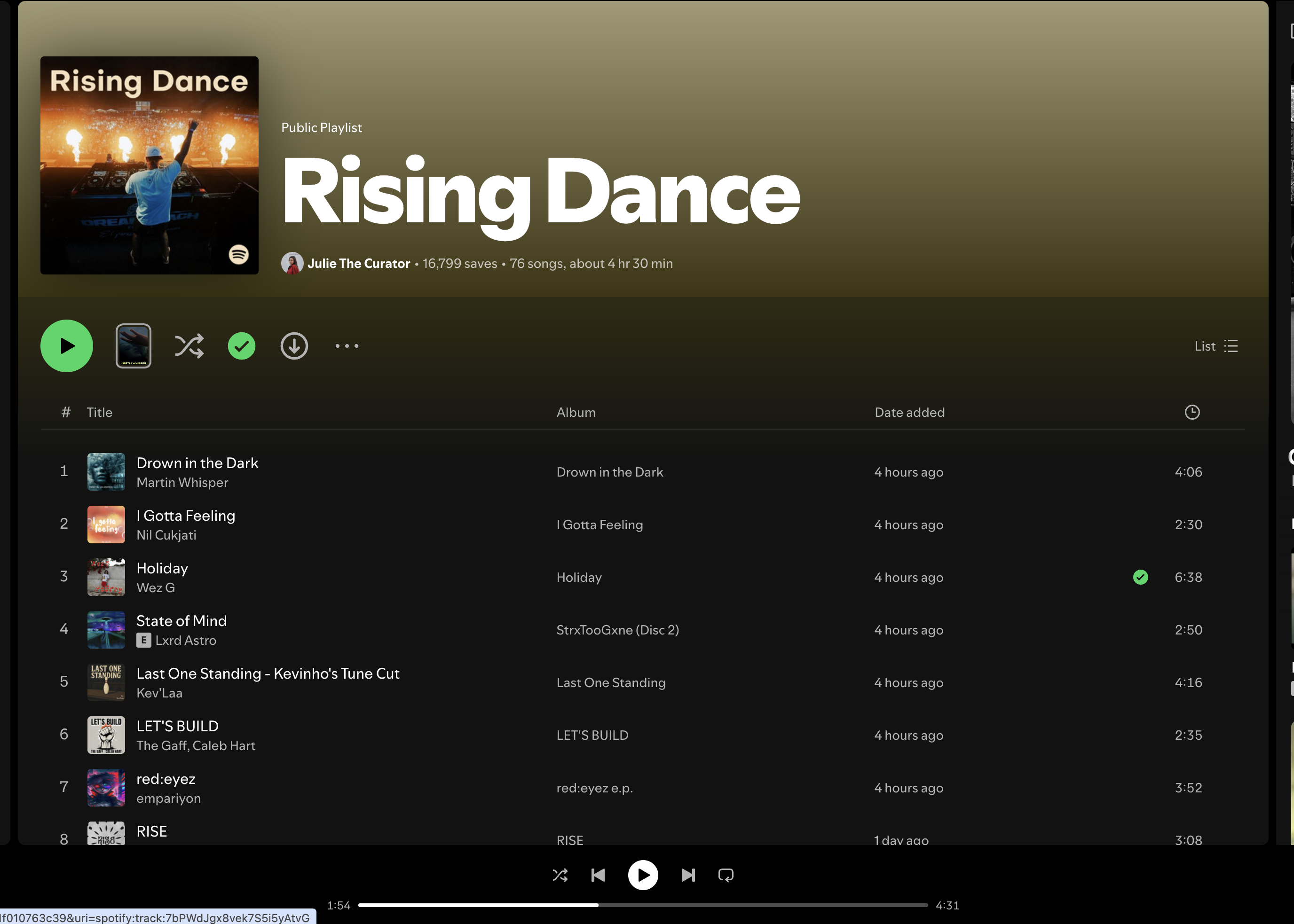Sort tracks by the Album column header
The height and width of the screenshot is (924, 1294).
(x=576, y=412)
